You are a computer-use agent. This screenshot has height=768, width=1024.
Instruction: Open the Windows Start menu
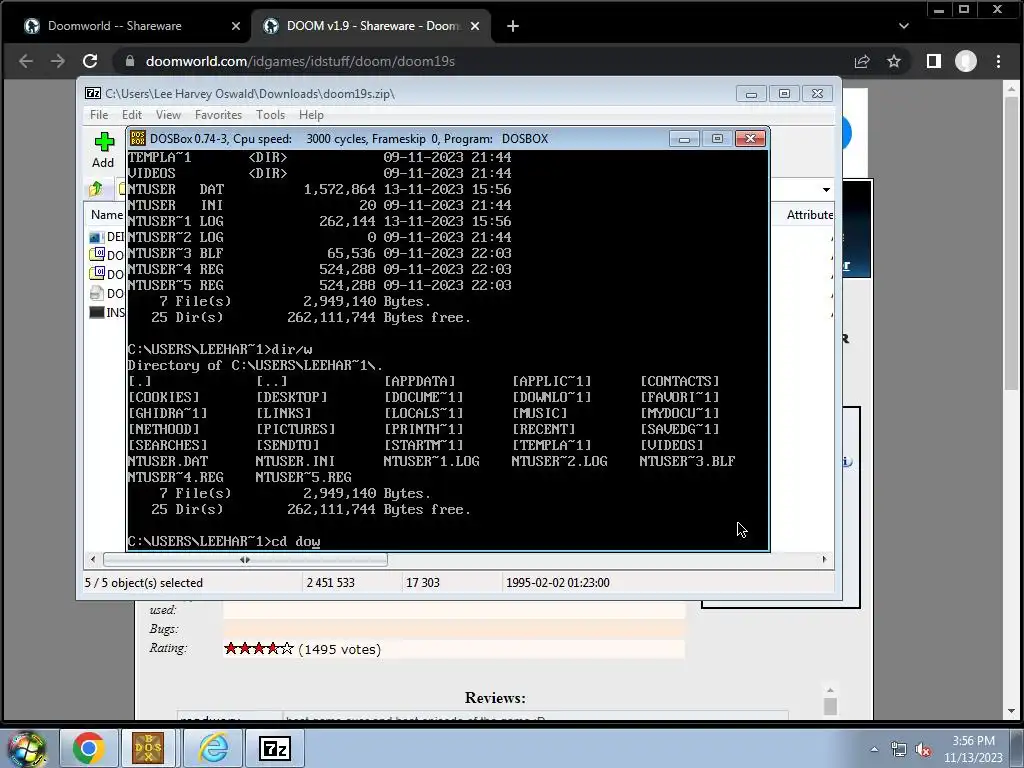pyautogui.click(x=26, y=748)
